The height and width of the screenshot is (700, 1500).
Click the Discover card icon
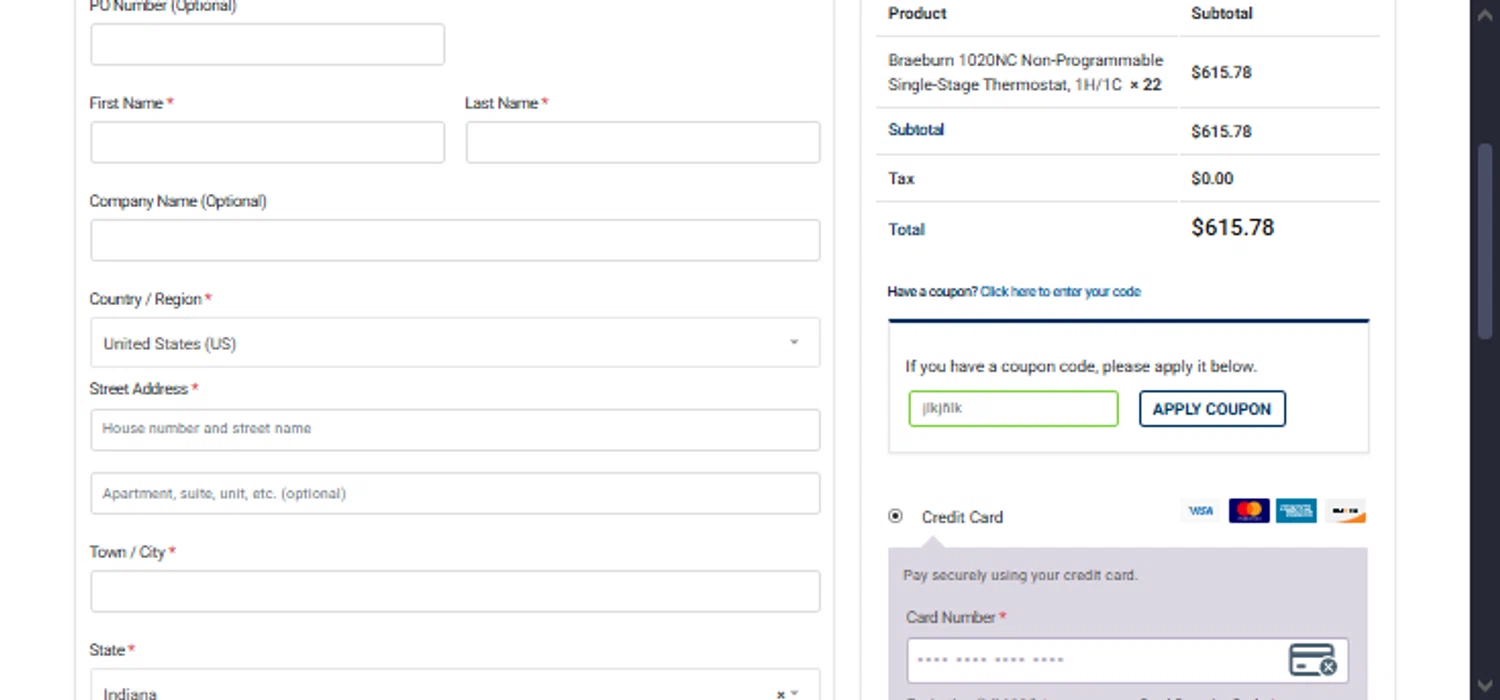pos(1345,511)
